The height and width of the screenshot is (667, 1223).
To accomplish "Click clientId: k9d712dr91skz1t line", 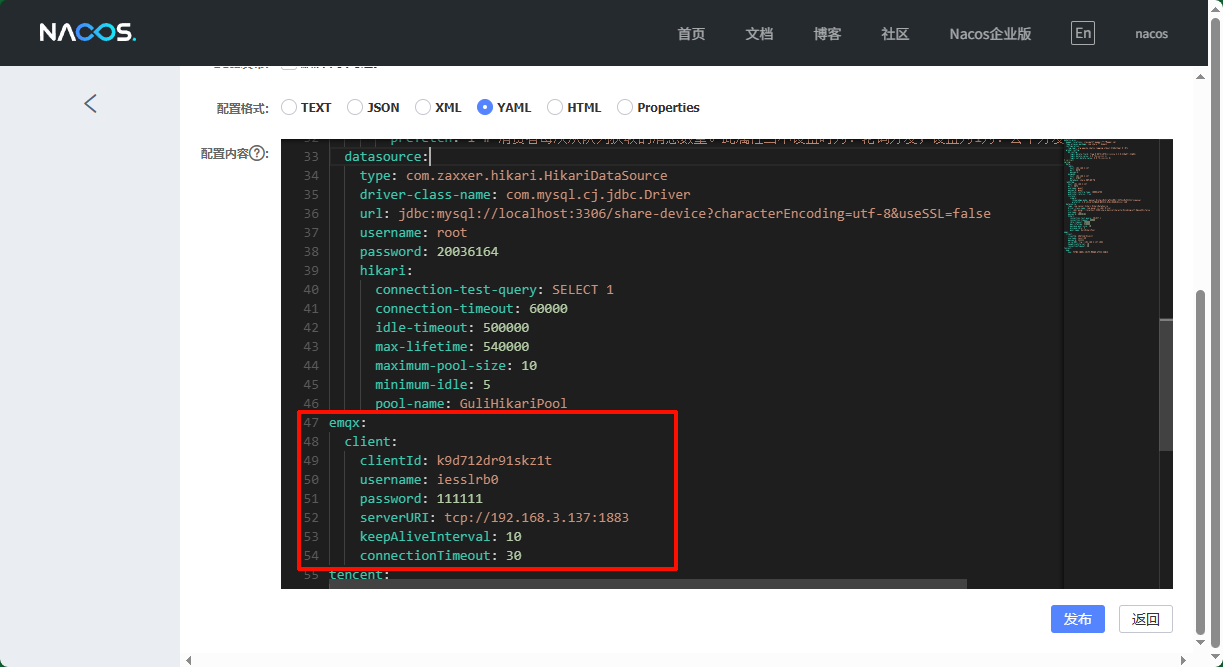I will click(x=456, y=461).
